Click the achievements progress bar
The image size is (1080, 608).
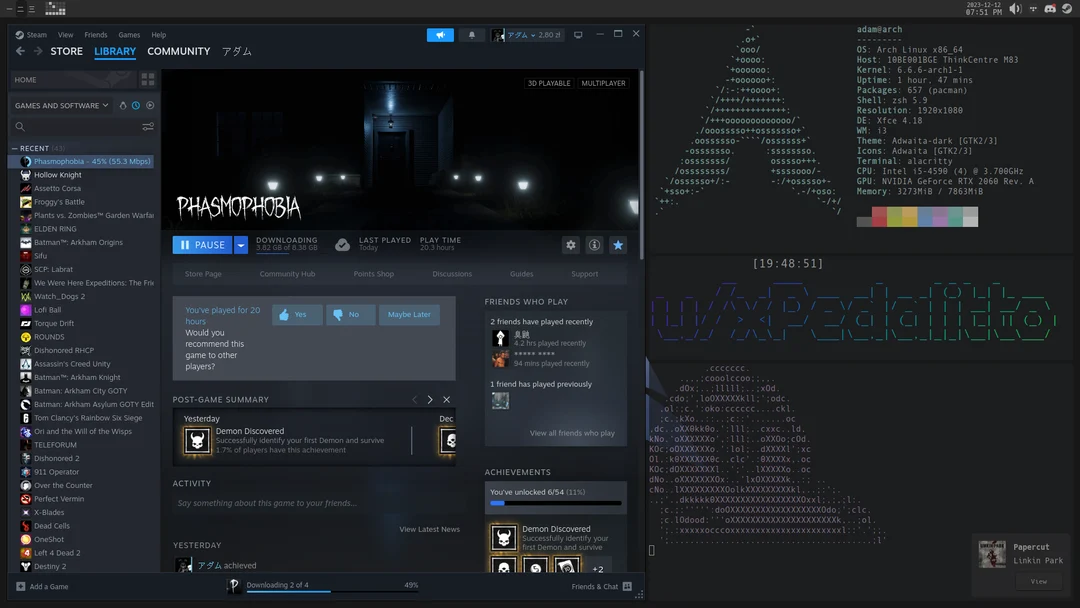556,502
